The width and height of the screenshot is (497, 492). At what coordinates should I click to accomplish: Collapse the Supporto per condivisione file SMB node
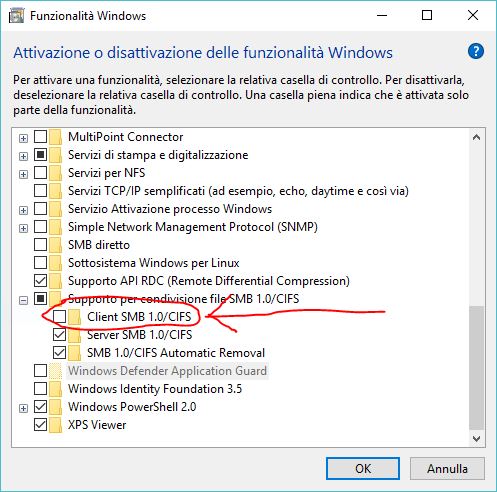23,300
